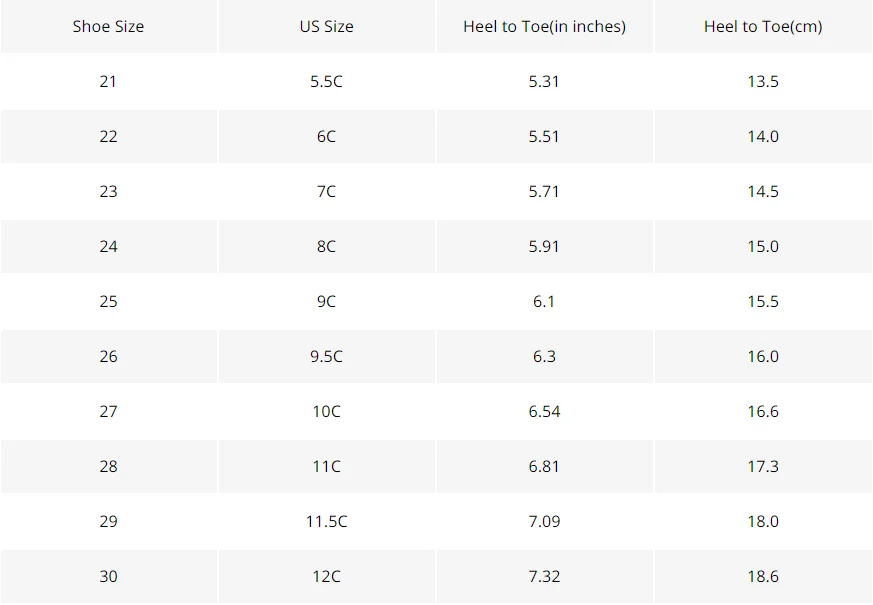Select the Heel to Toe(in inches) header

(545, 26)
